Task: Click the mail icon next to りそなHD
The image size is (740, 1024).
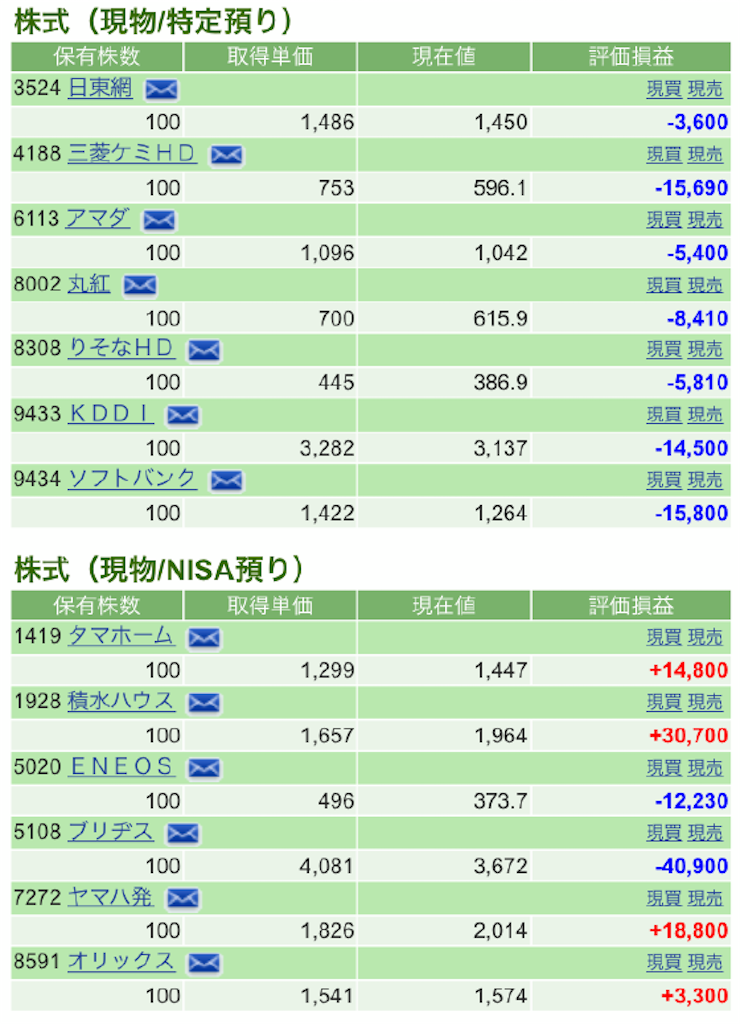Action: (204, 350)
